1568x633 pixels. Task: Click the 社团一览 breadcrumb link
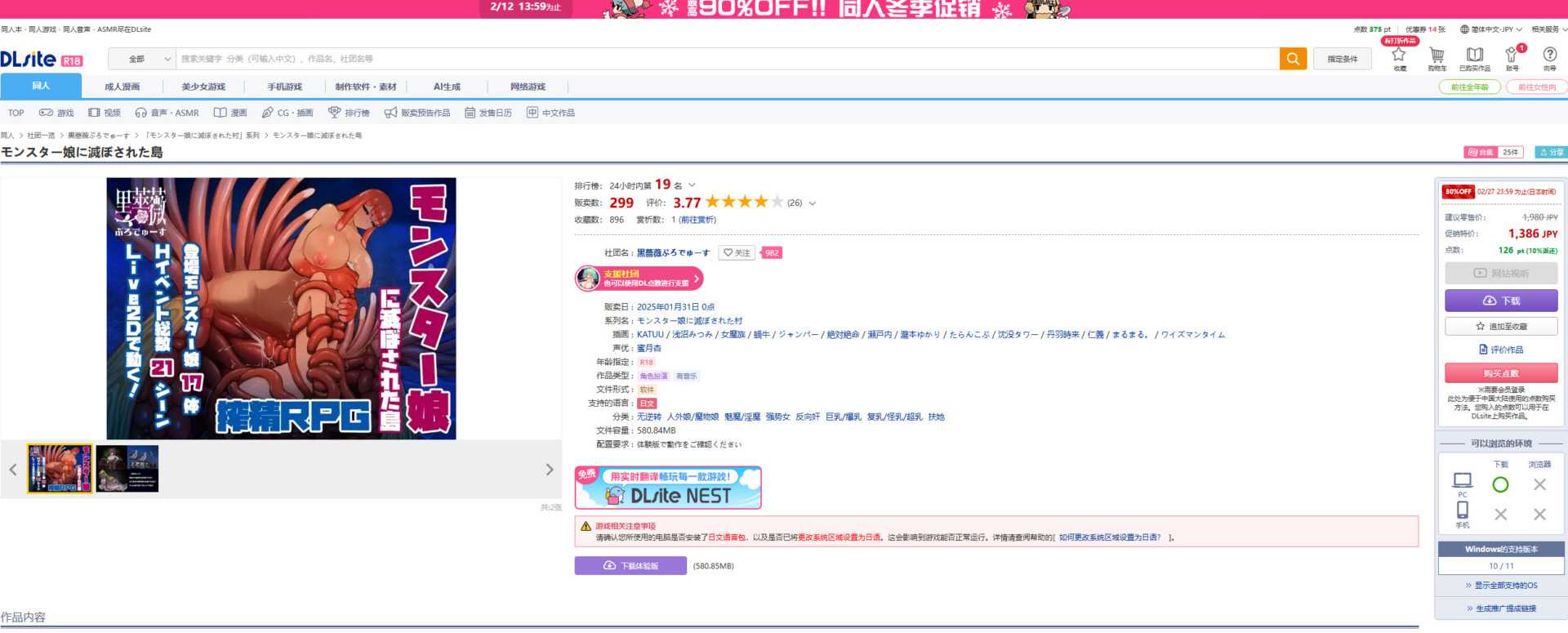click(41, 136)
